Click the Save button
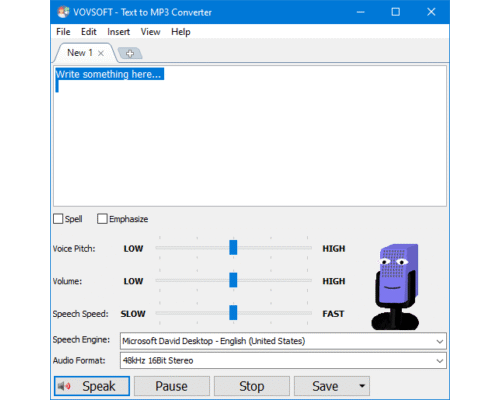The width and height of the screenshot is (500, 400). coord(325,386)
